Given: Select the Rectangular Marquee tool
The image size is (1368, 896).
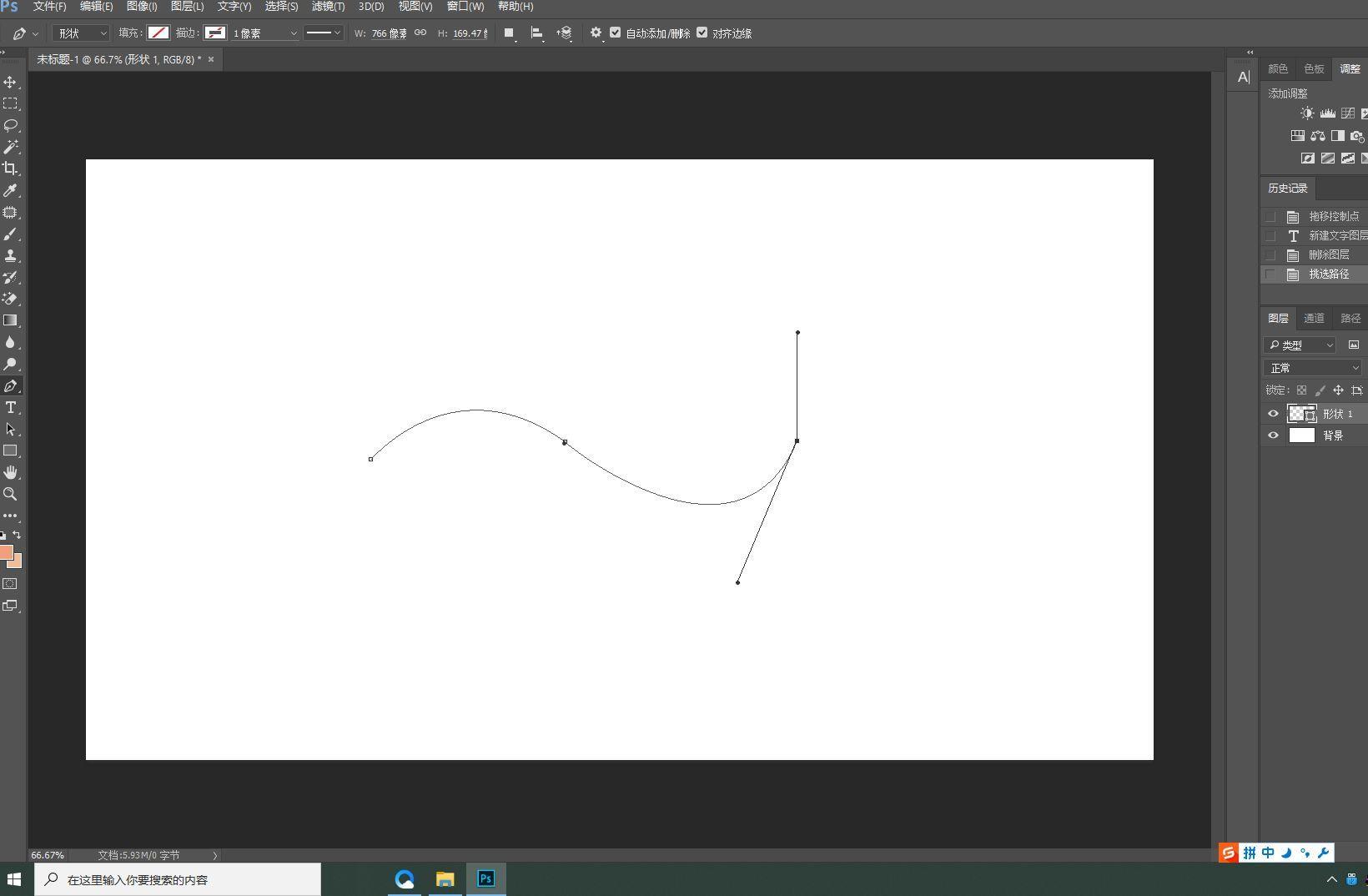Looking at the screenshot, I should [11, 103].
